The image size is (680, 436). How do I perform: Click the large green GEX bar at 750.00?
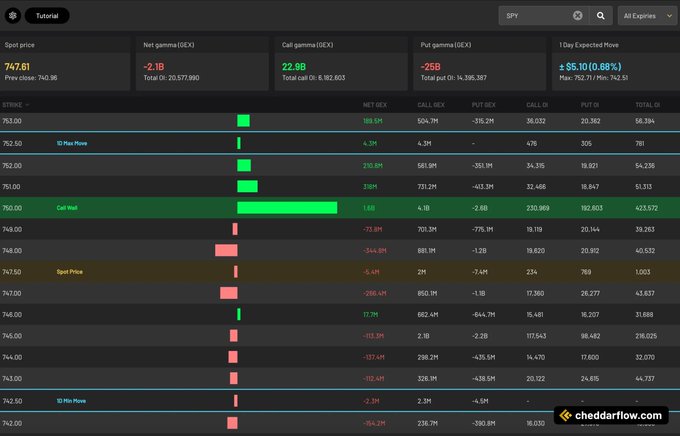pyautogui.click(x=287, y=208)
